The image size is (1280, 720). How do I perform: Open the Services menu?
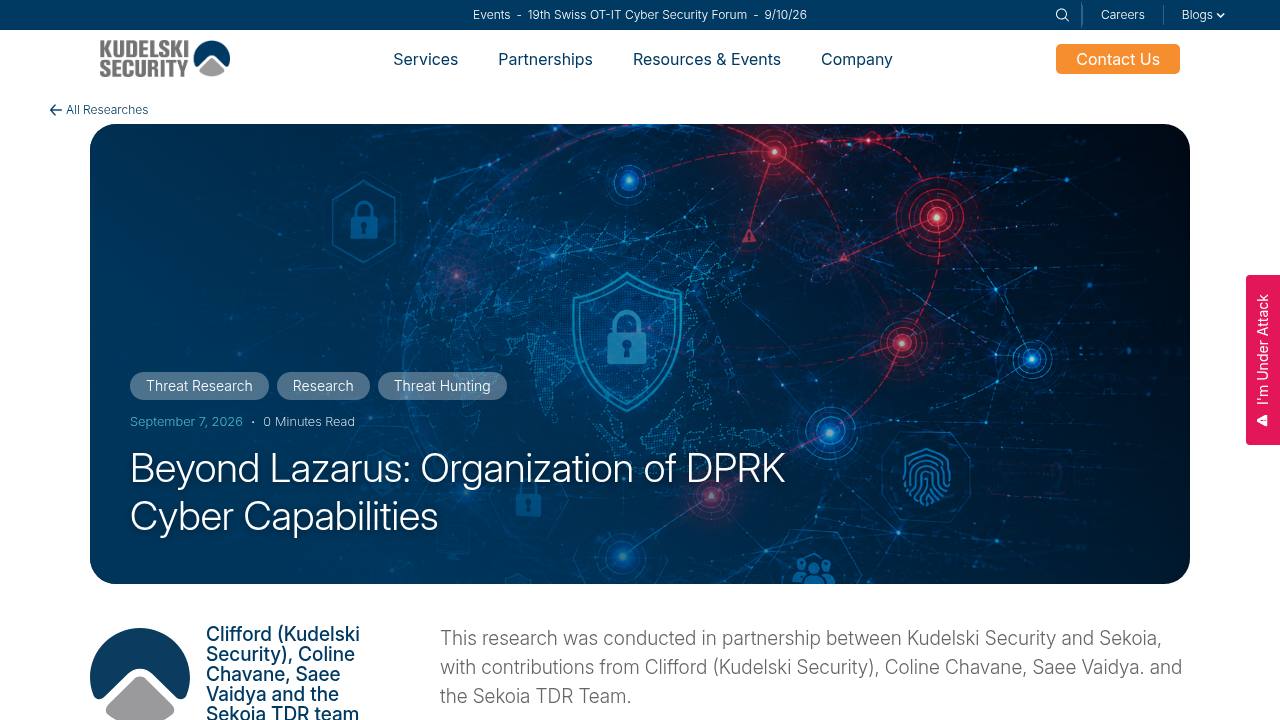pos(425,59)
